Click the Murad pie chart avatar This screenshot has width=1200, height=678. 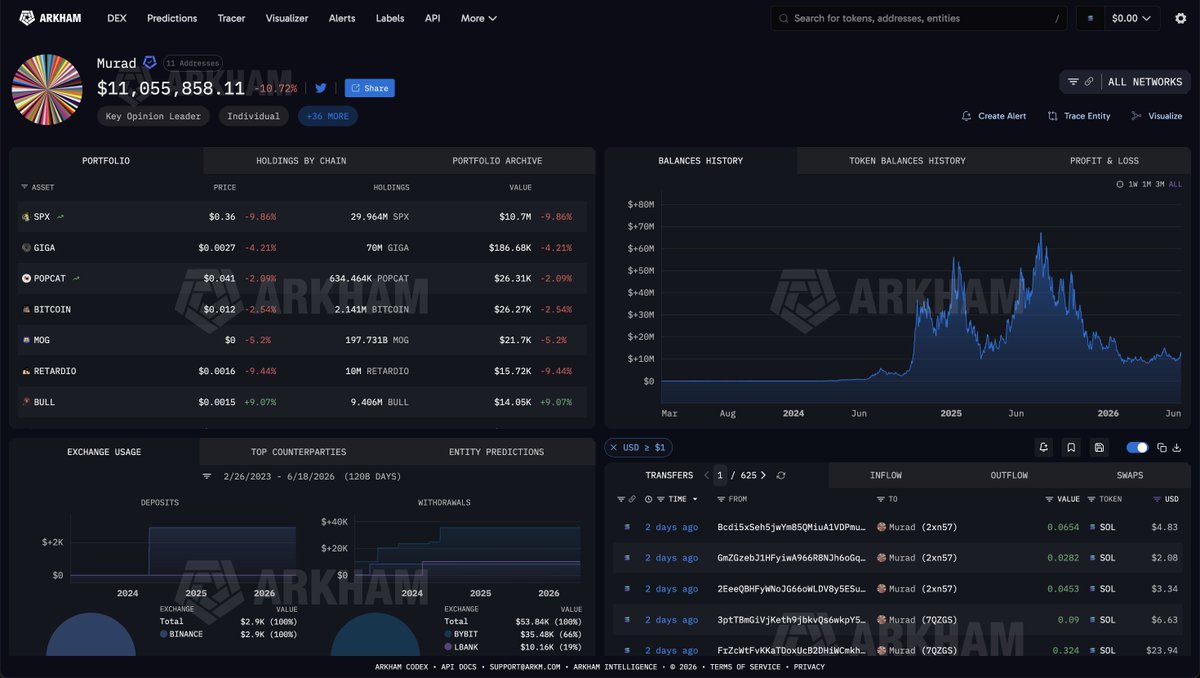[x=47, y=90]
